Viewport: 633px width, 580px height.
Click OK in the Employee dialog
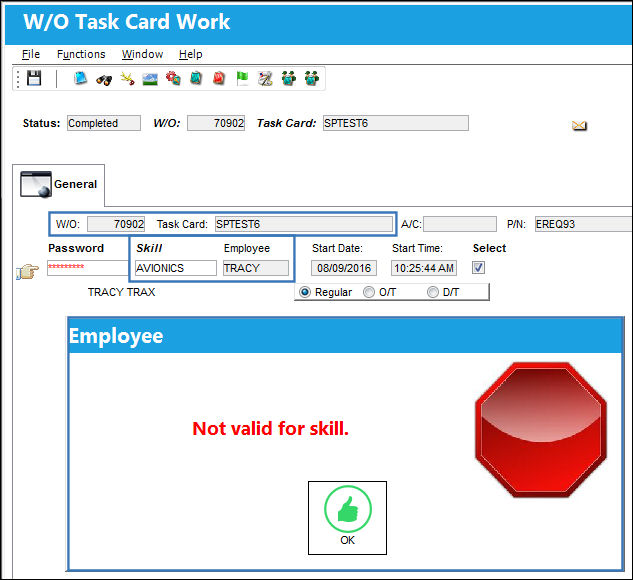point(347,518)
